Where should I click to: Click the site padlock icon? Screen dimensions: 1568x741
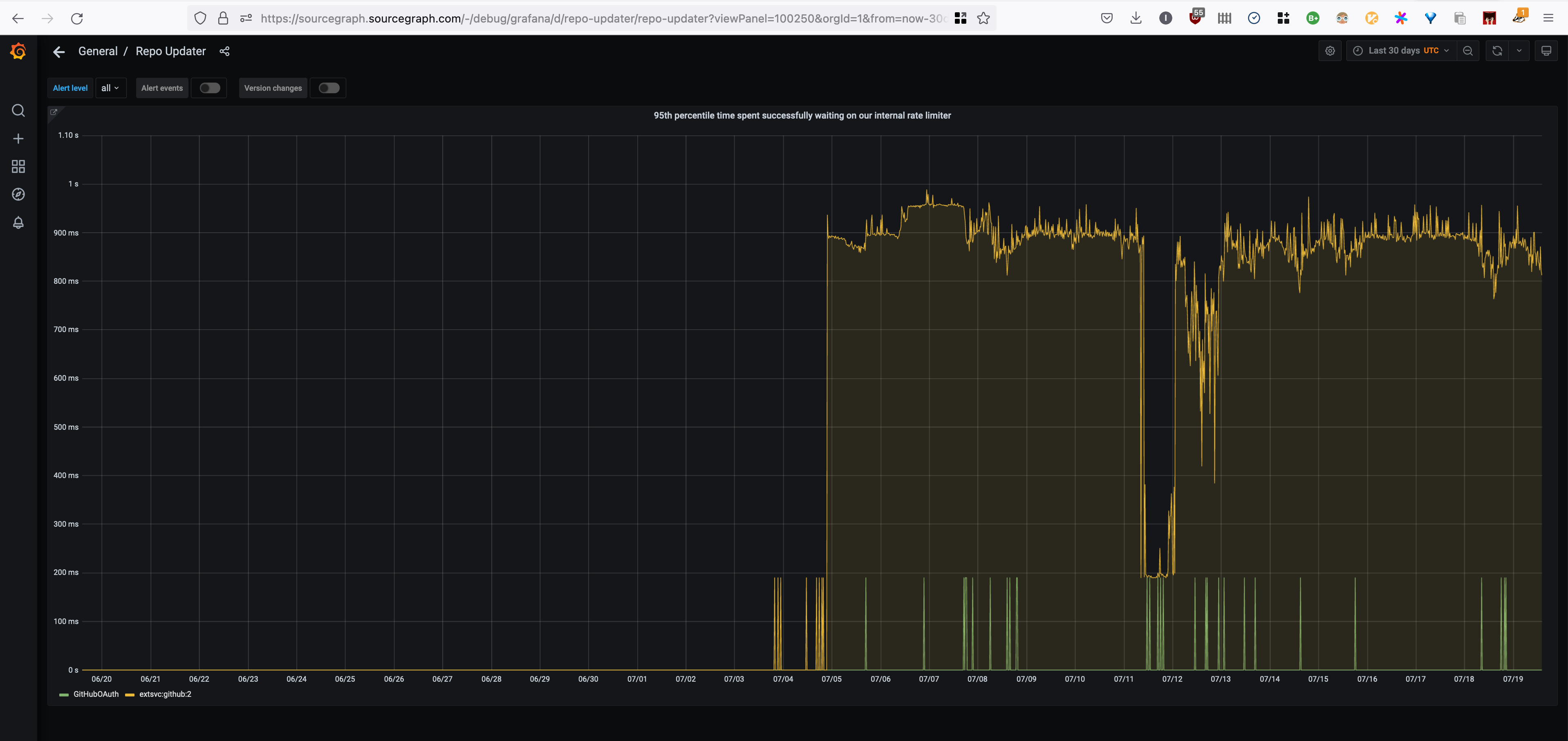(223, 18)
